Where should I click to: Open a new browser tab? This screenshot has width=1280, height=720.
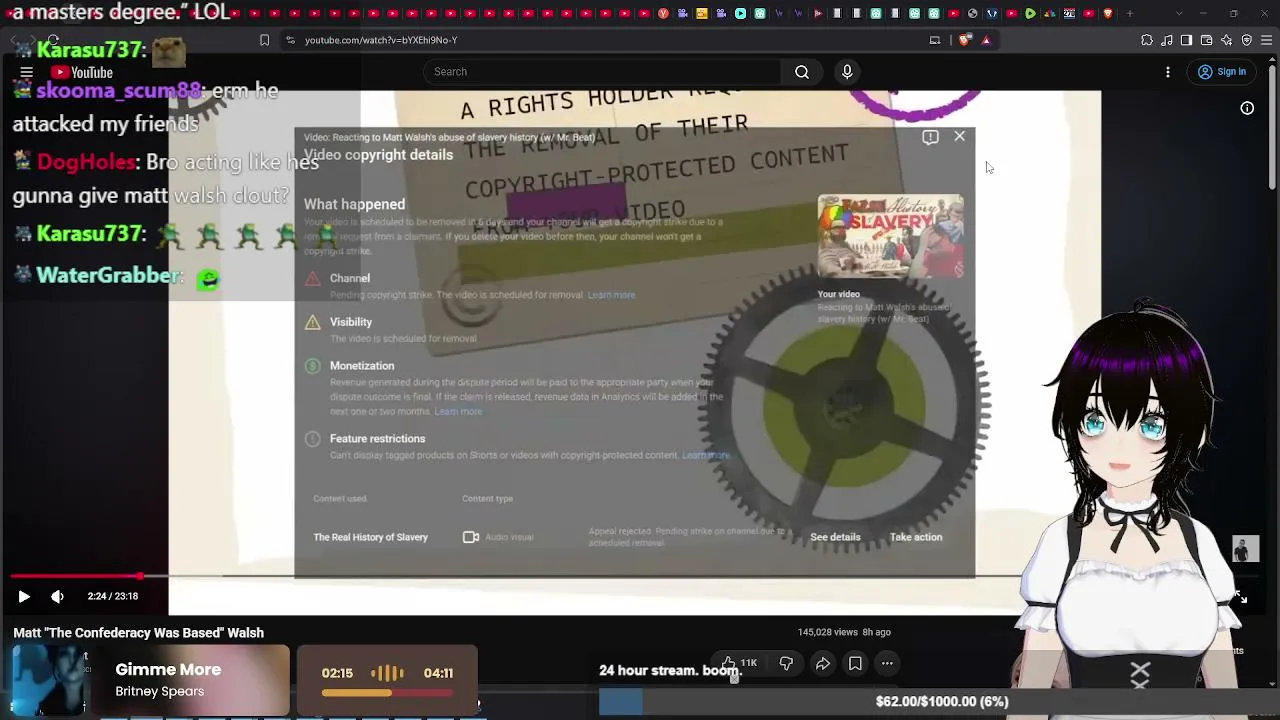click(x=1130, y=13)
